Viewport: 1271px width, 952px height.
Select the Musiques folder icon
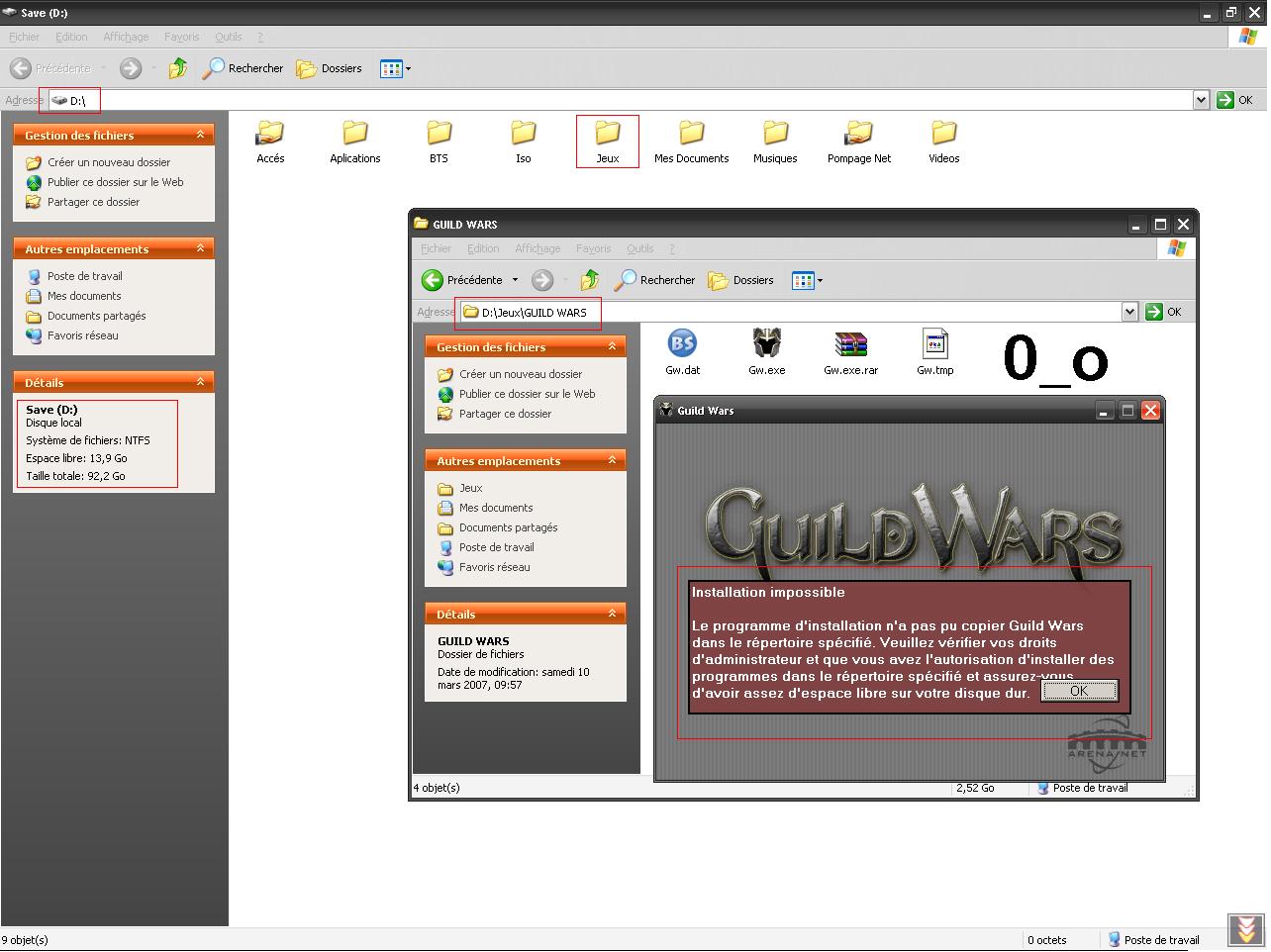pyautogui.click(x=775, y=142)
